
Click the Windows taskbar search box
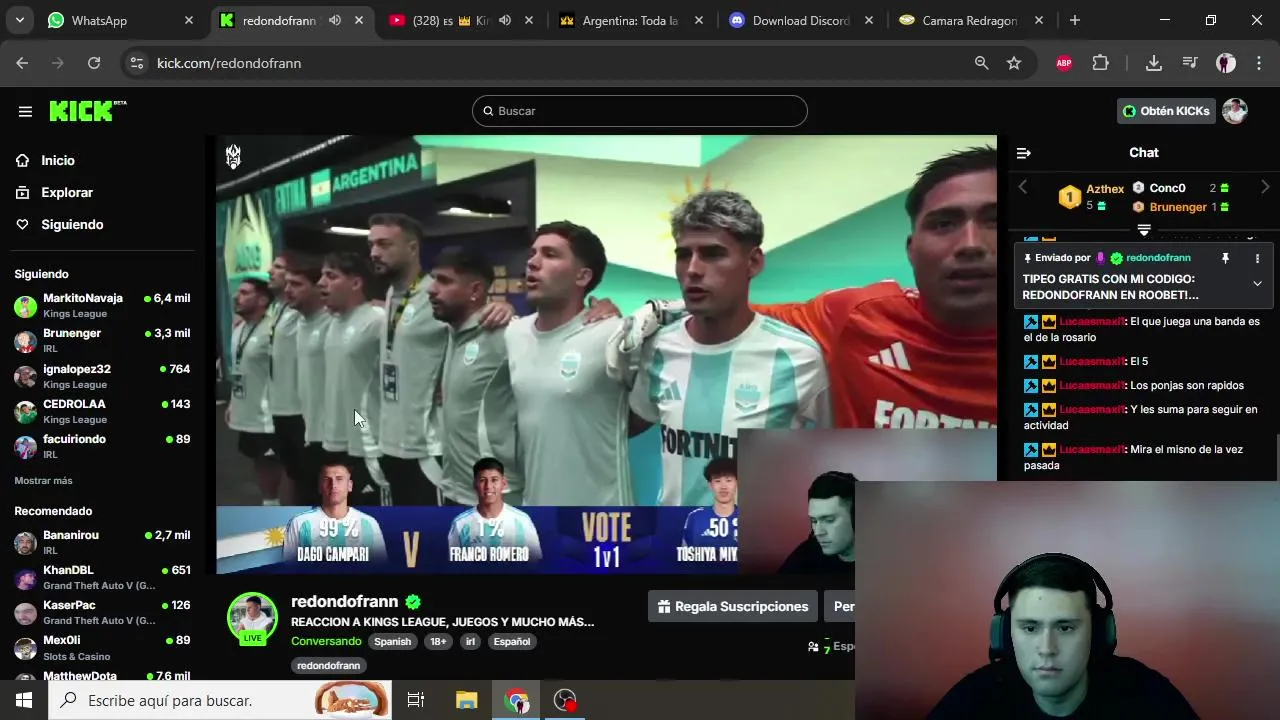(220, 700)
